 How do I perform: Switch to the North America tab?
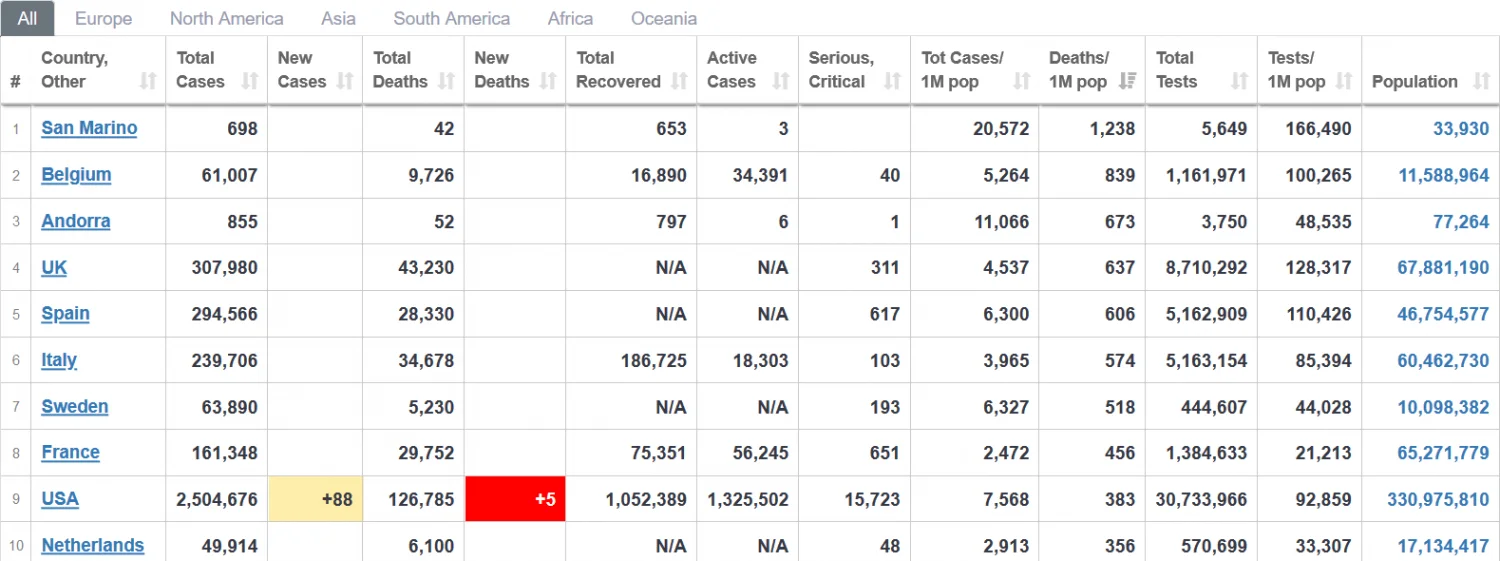(x=226, y=18)
